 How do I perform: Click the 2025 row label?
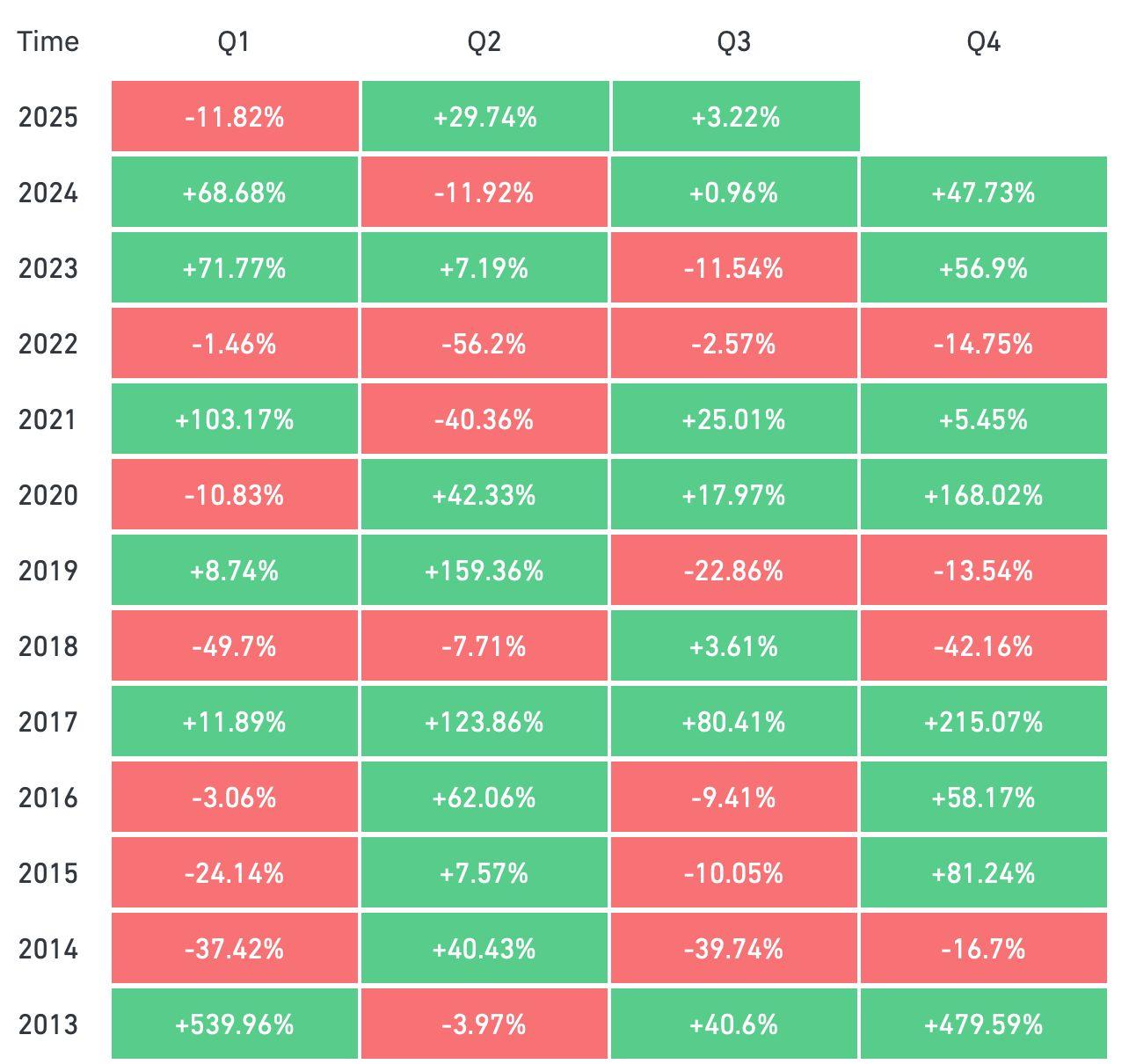click(47, 117)
